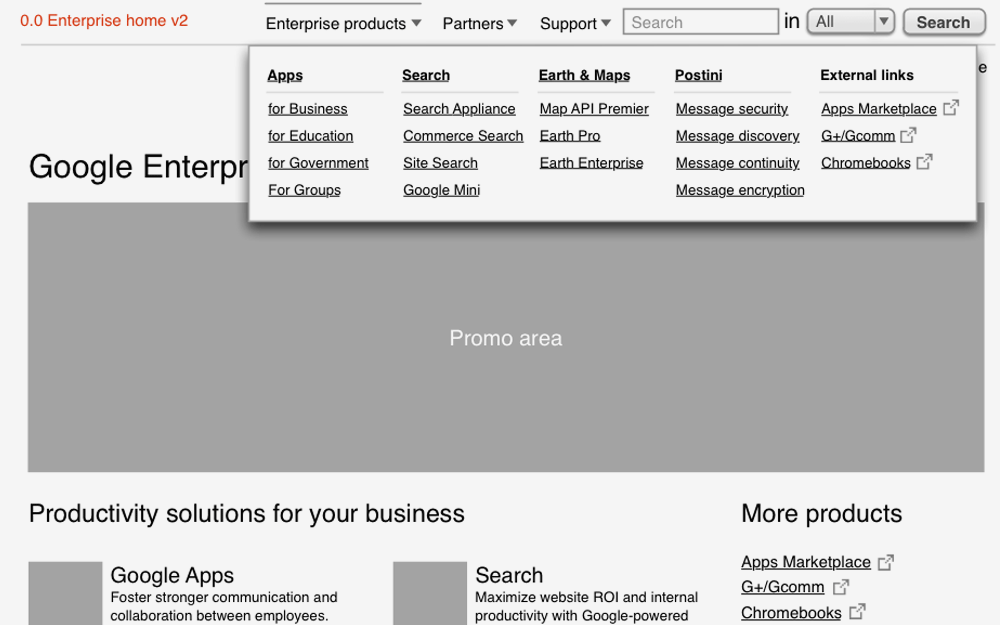Open the 'All' search scope combo box
This screenshot has height=625, width=1000.
click(x=850, y=20)
